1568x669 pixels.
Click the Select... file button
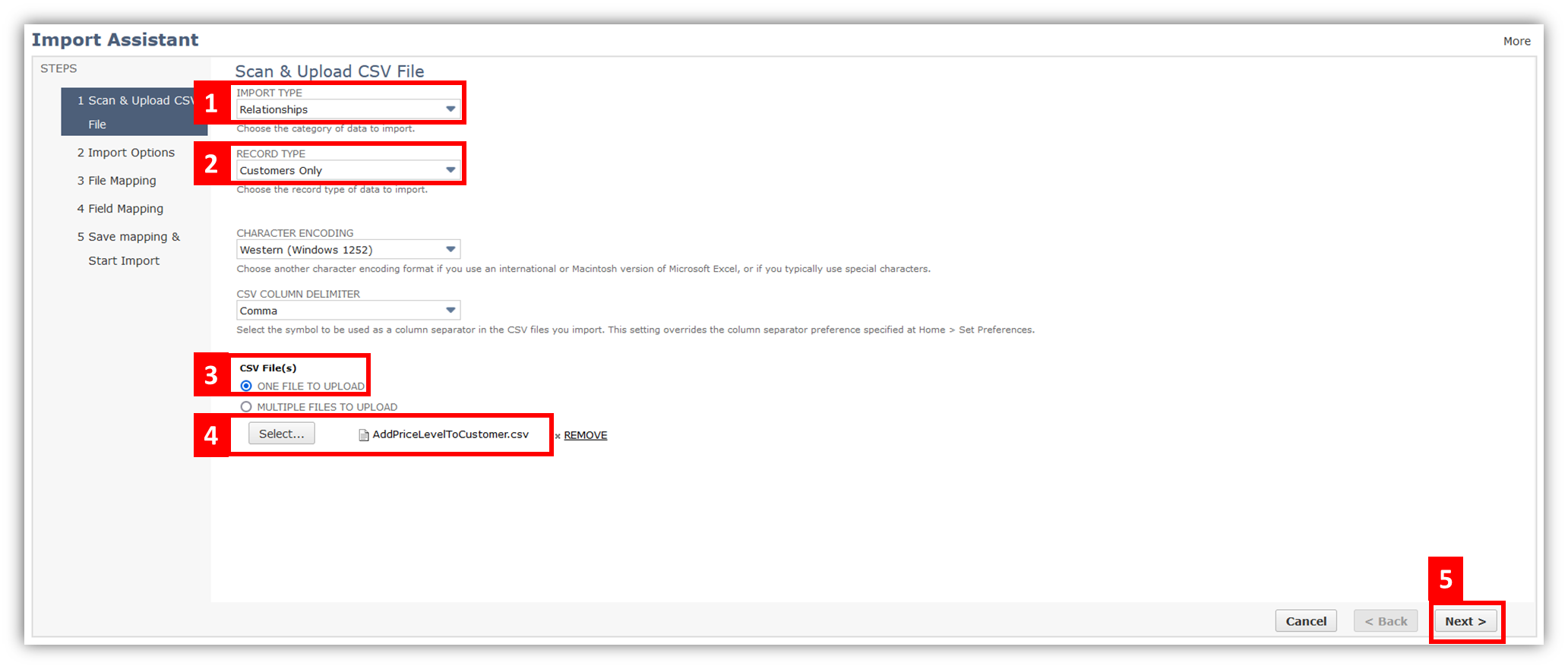281,434
